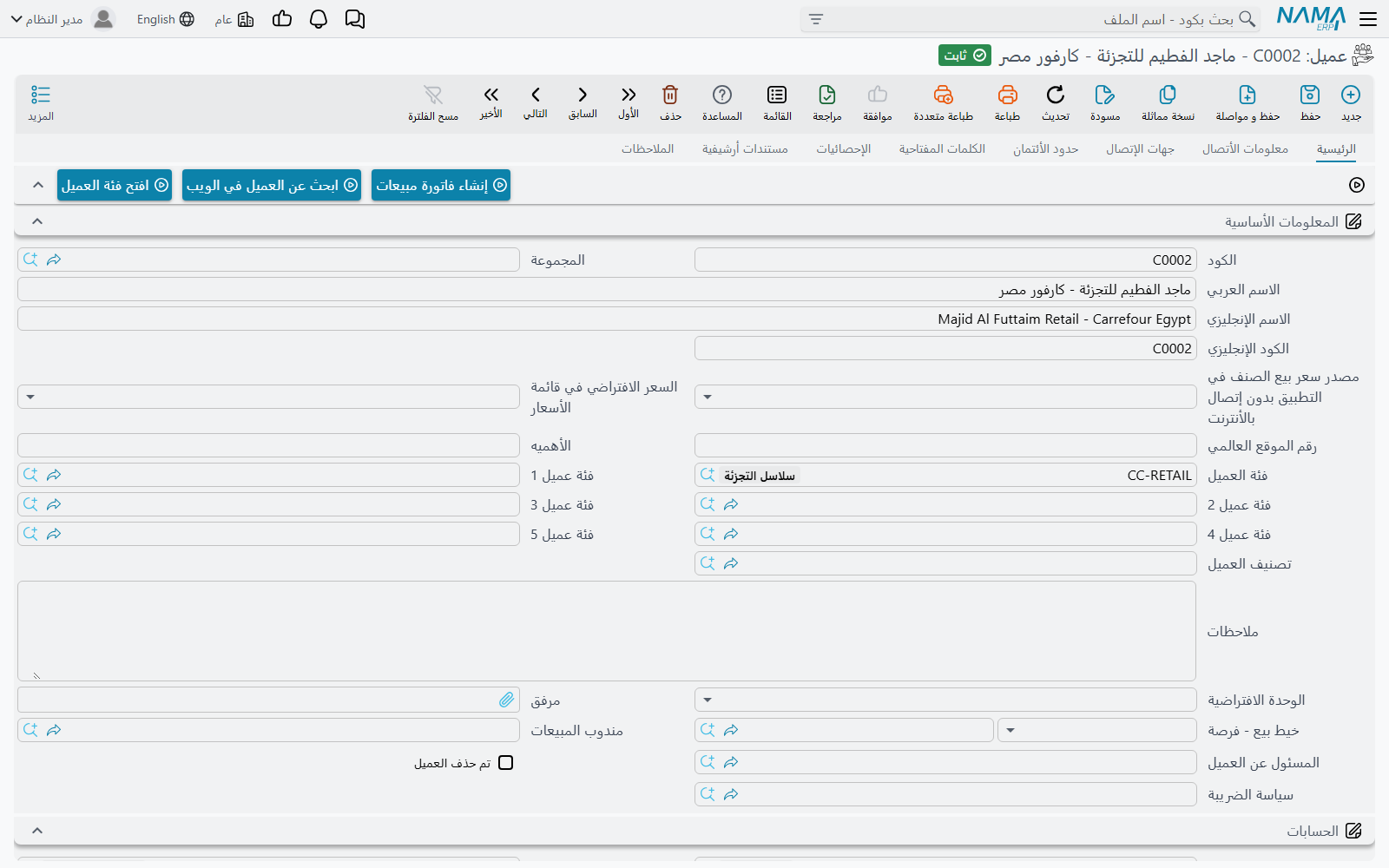The height and width of the screenshot is (868, 1389).
Task: Click the thumbs-up icon in header
Action: tap(282, 19)
